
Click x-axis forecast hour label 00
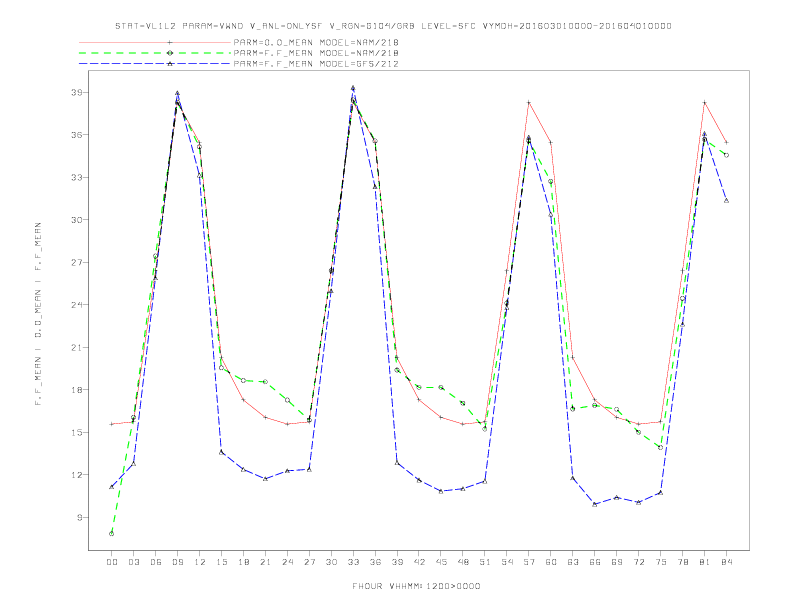(112, 562)
